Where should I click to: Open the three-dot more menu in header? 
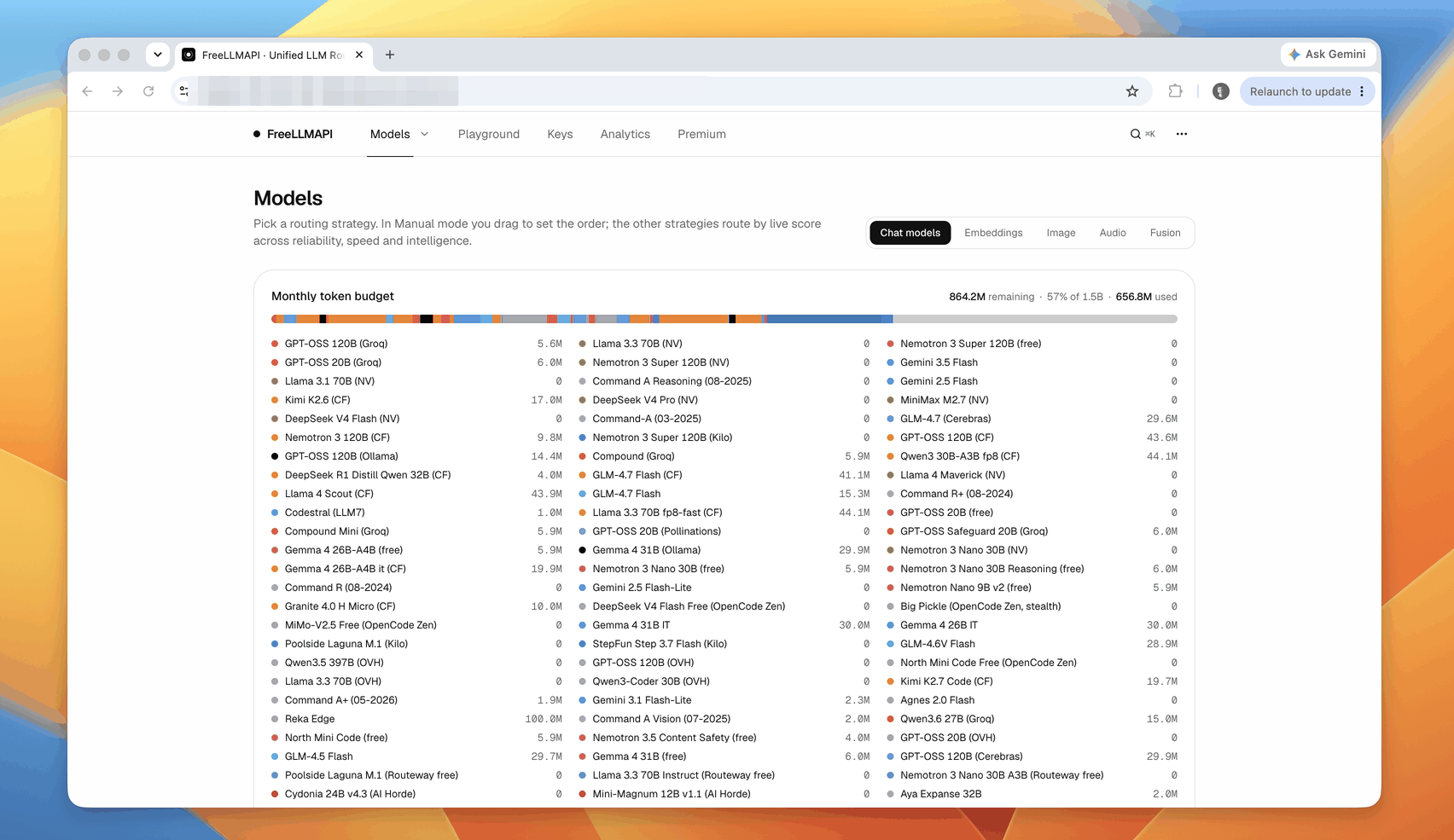[x=1181, y=134]
